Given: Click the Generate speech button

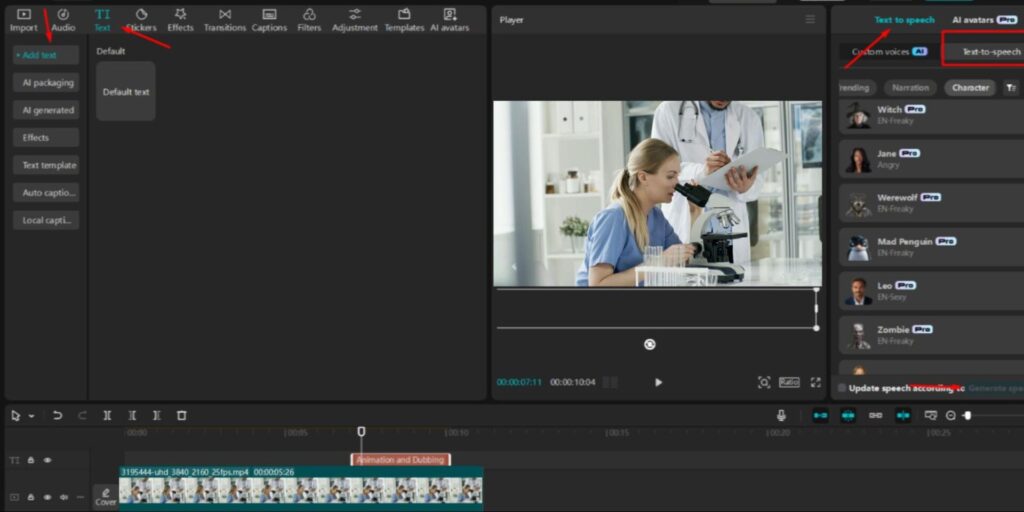Looking at the screenshot, I should tap(995, 388).
